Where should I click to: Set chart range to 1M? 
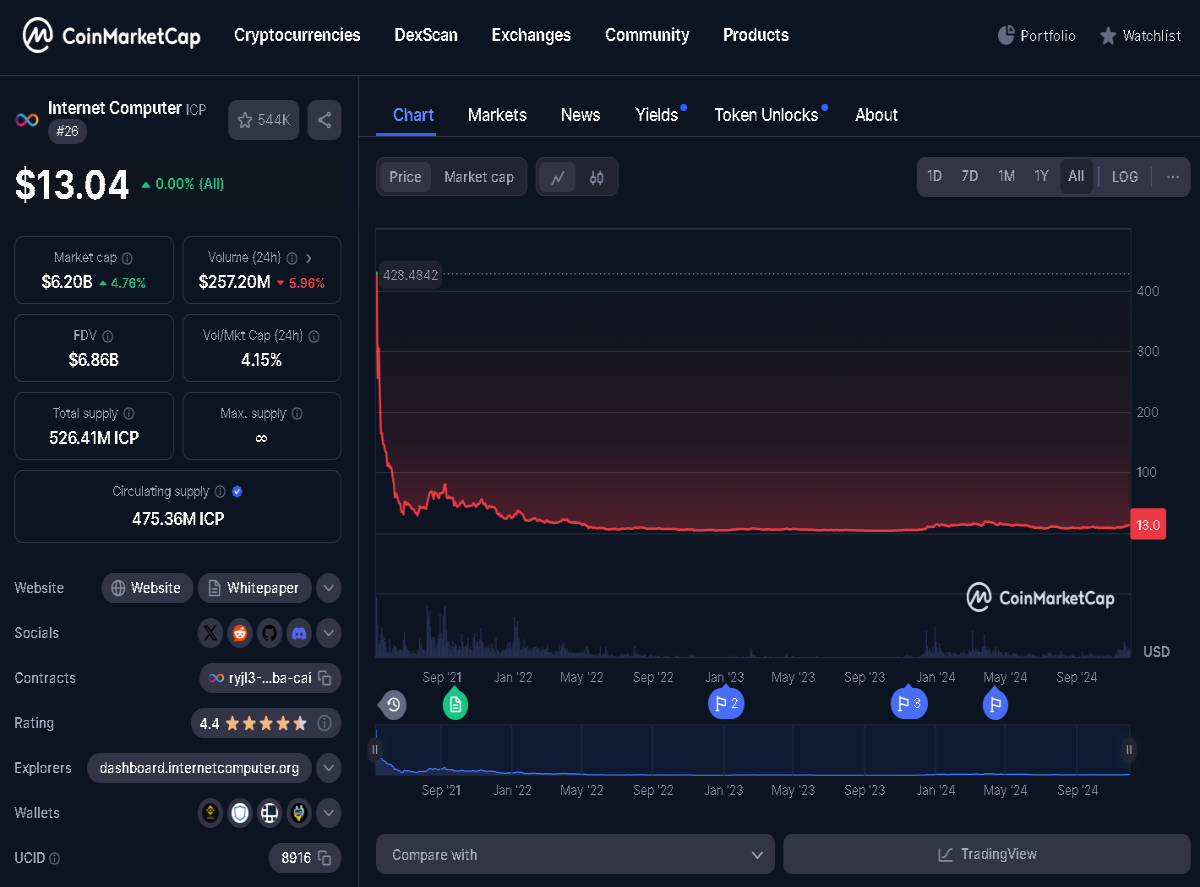pyautogui.click(x=1006, y=177)
